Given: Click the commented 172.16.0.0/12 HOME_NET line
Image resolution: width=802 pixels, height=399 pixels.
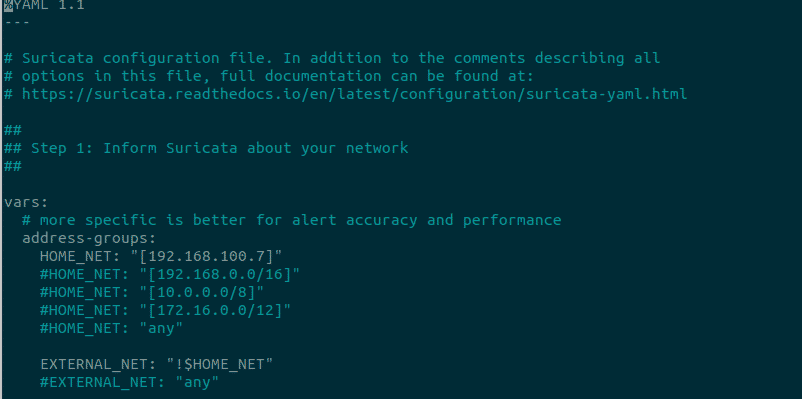Looking at the screenshot, I should [x=165, y=311].
